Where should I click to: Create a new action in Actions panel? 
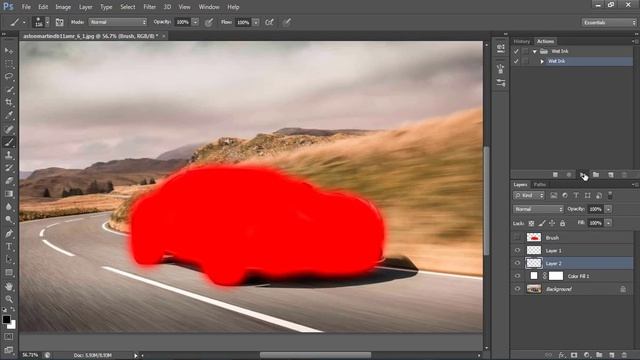611,175
